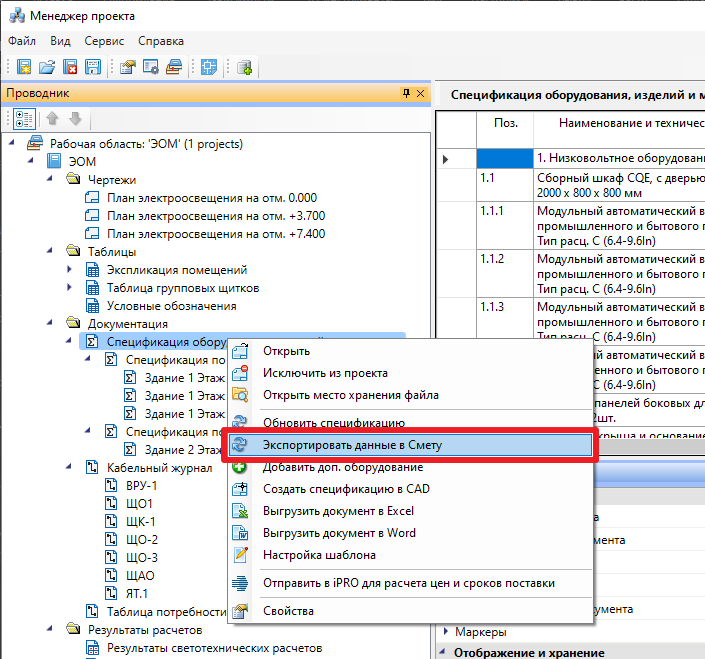Close the Проводник panel
Screen dimensions: 705x659
pyautogui.click(x=420, y=93)
